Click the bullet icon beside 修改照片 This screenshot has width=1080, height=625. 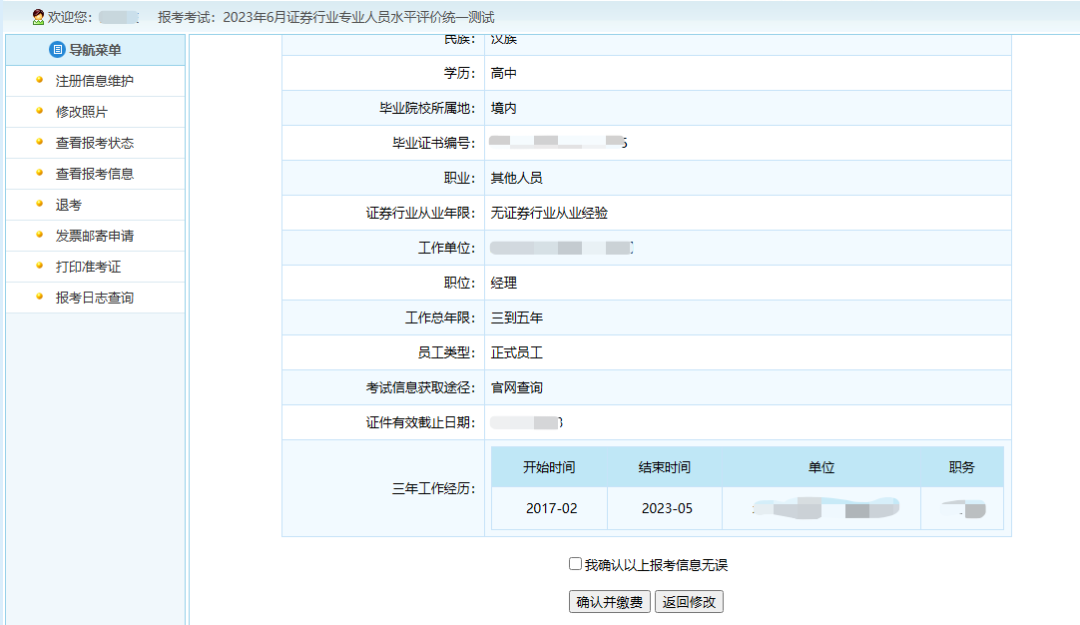click(39, 111)
